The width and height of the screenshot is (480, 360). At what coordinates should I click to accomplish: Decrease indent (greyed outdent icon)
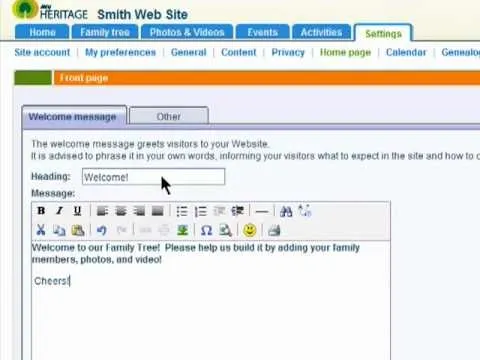219,211
